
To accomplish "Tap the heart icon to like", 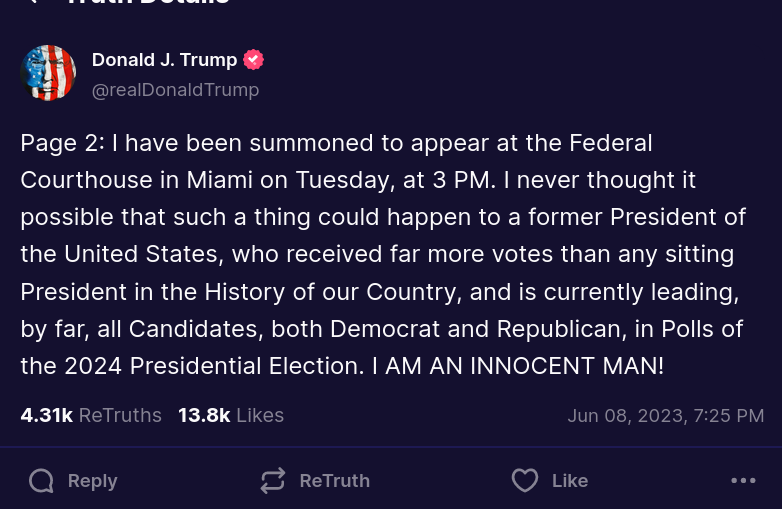I will pos(525,481).
